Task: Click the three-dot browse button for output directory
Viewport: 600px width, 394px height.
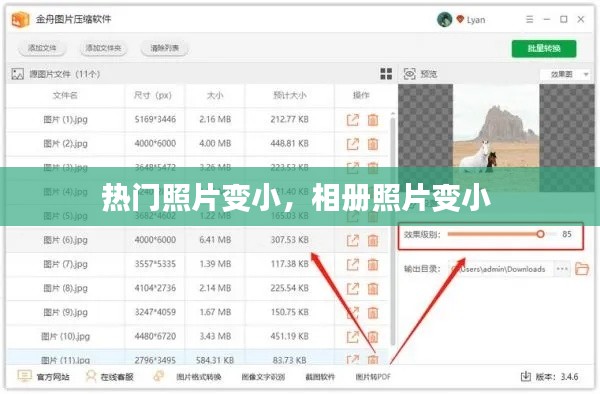Action: (562, 269)
